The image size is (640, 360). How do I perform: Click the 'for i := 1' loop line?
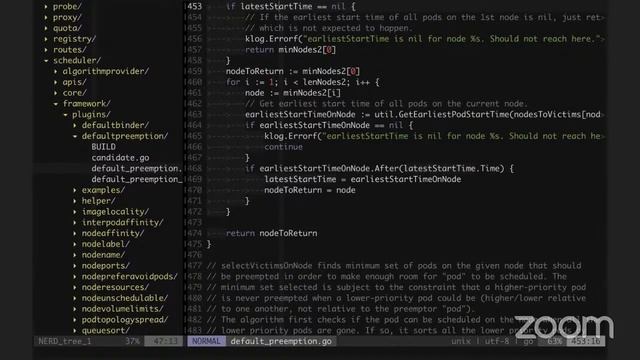(303, 82)
